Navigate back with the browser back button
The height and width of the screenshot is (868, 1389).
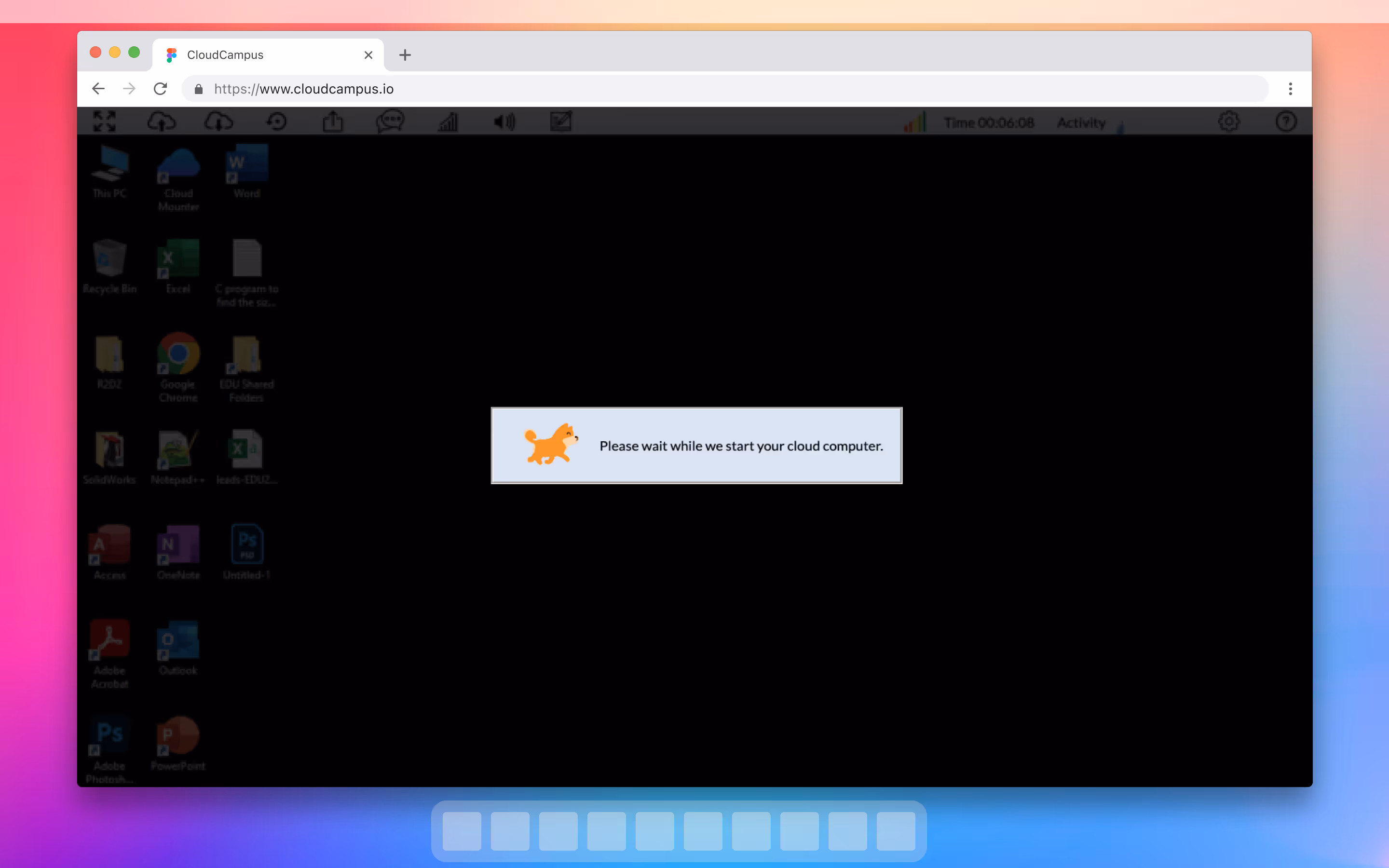(x=98, y=88)
